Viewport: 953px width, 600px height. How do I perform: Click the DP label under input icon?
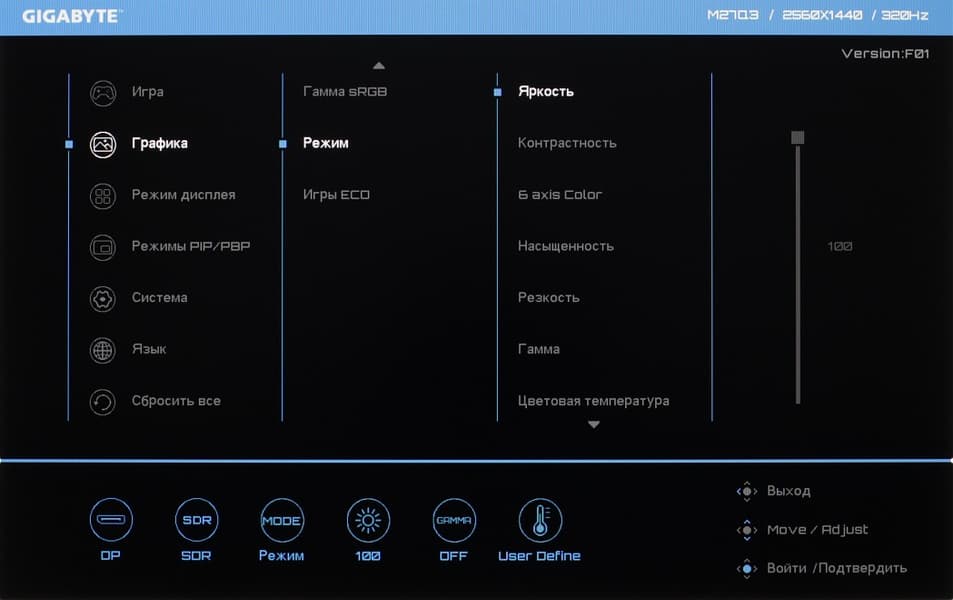click(111, 556)
